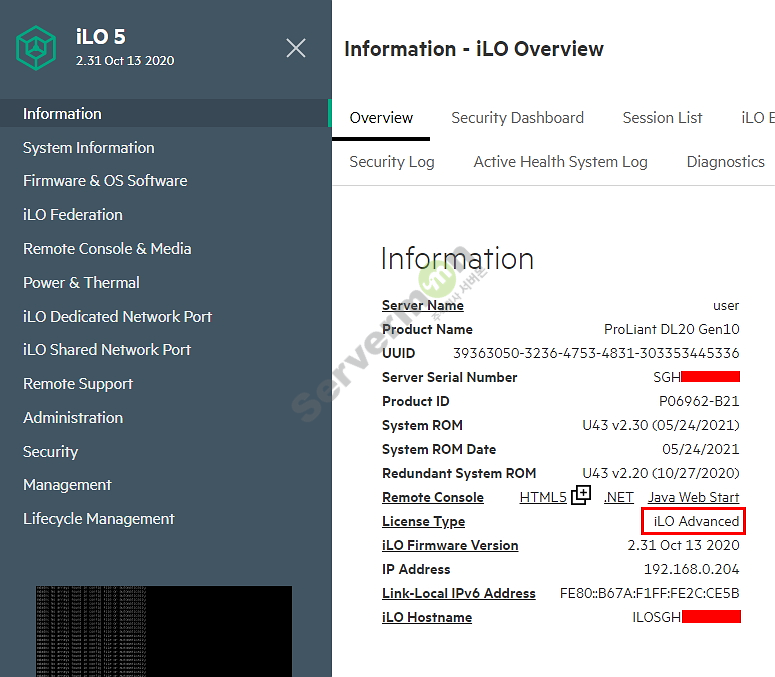Open HTML5 console in new window icon

click(581, 495)
